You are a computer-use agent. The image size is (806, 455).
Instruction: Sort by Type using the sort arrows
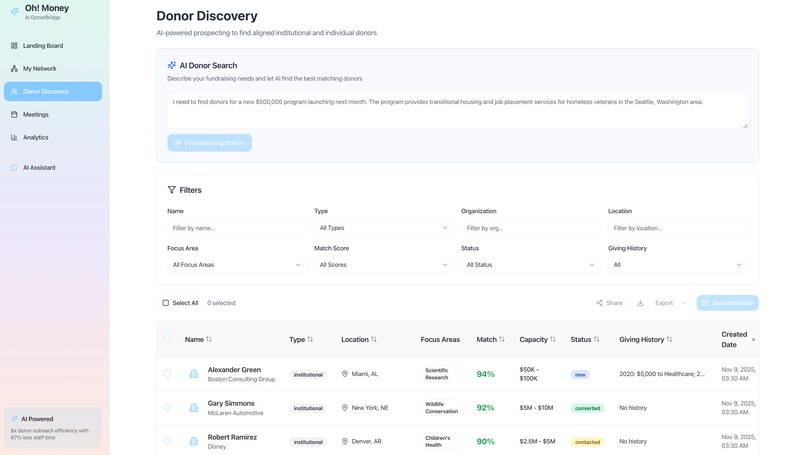pyautogui.click(x=310, y=339)
